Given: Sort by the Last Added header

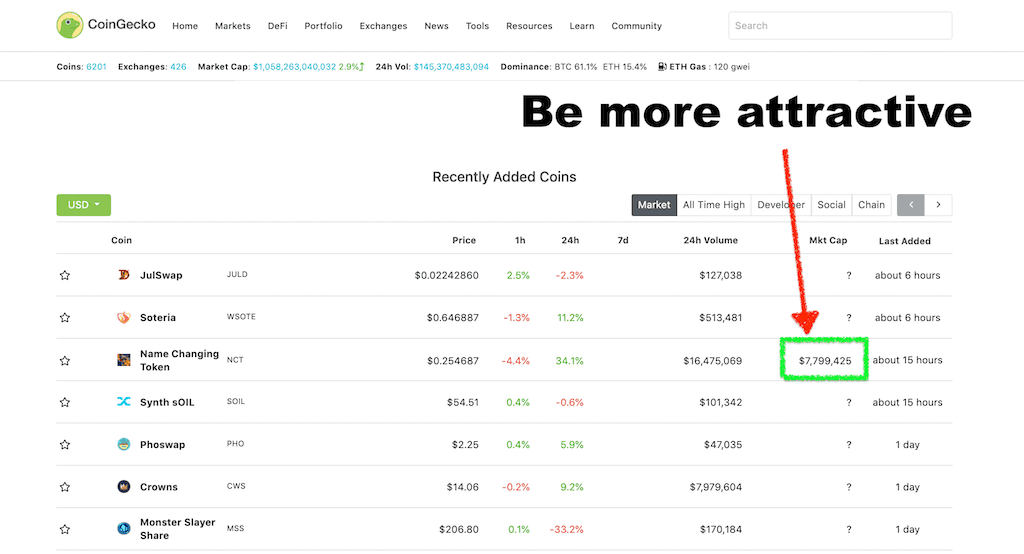Looking at the screenshot, I should pyautogui.click(x=904, y=241).
